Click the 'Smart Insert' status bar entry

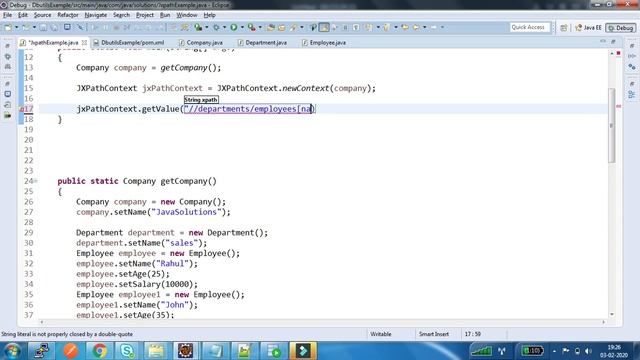(433, 334)
